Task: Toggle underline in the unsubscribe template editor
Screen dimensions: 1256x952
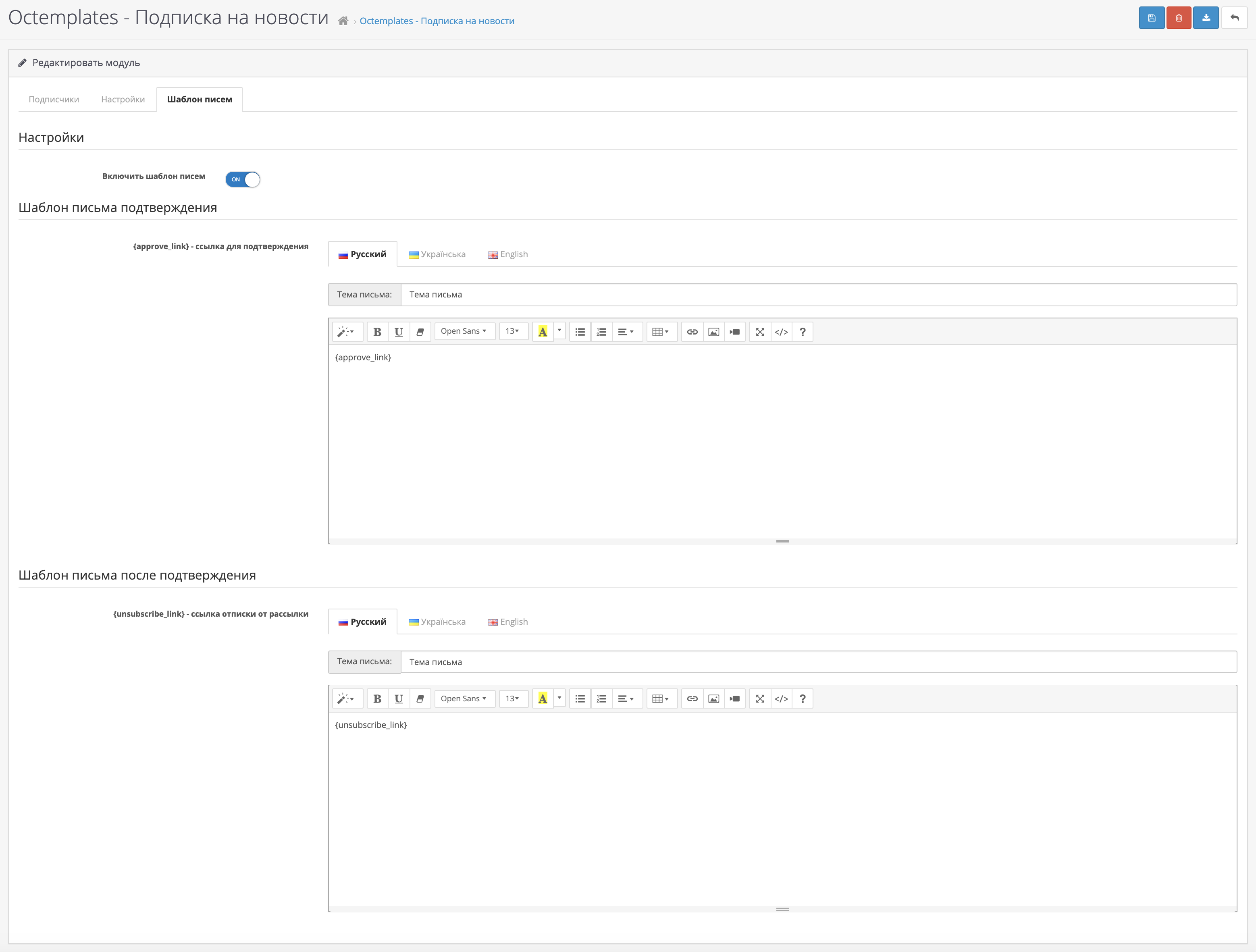Action: [399, 699]
